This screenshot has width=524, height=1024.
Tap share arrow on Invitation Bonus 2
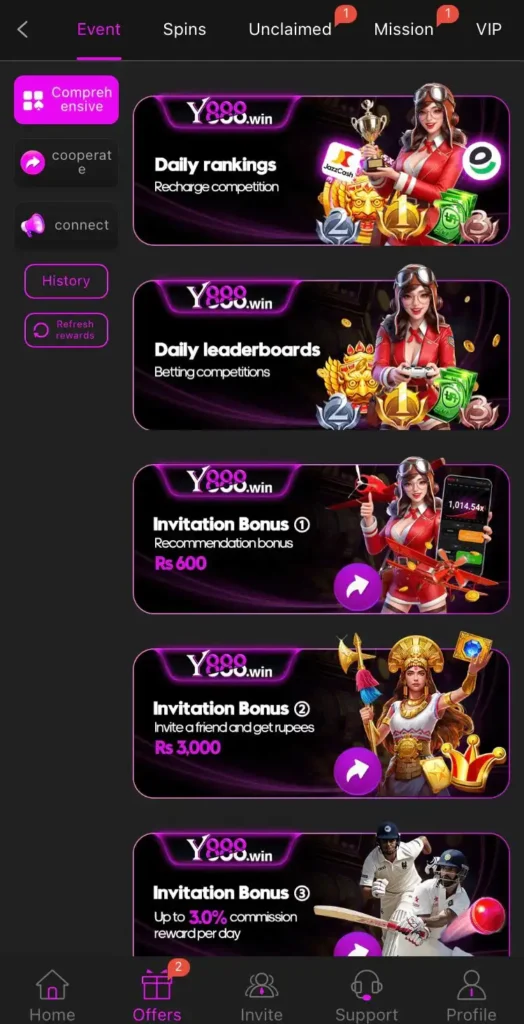[357, 771]
